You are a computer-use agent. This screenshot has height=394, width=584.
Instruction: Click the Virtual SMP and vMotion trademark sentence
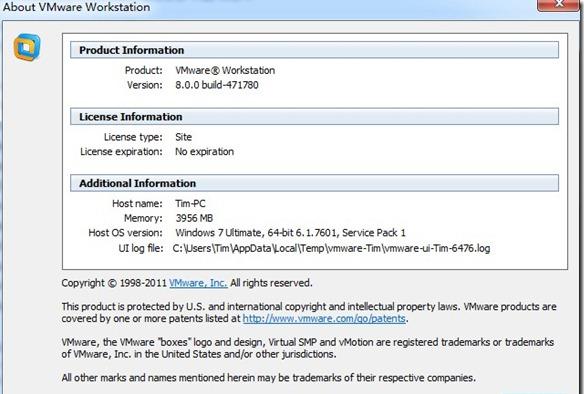[x=308, y=348]
